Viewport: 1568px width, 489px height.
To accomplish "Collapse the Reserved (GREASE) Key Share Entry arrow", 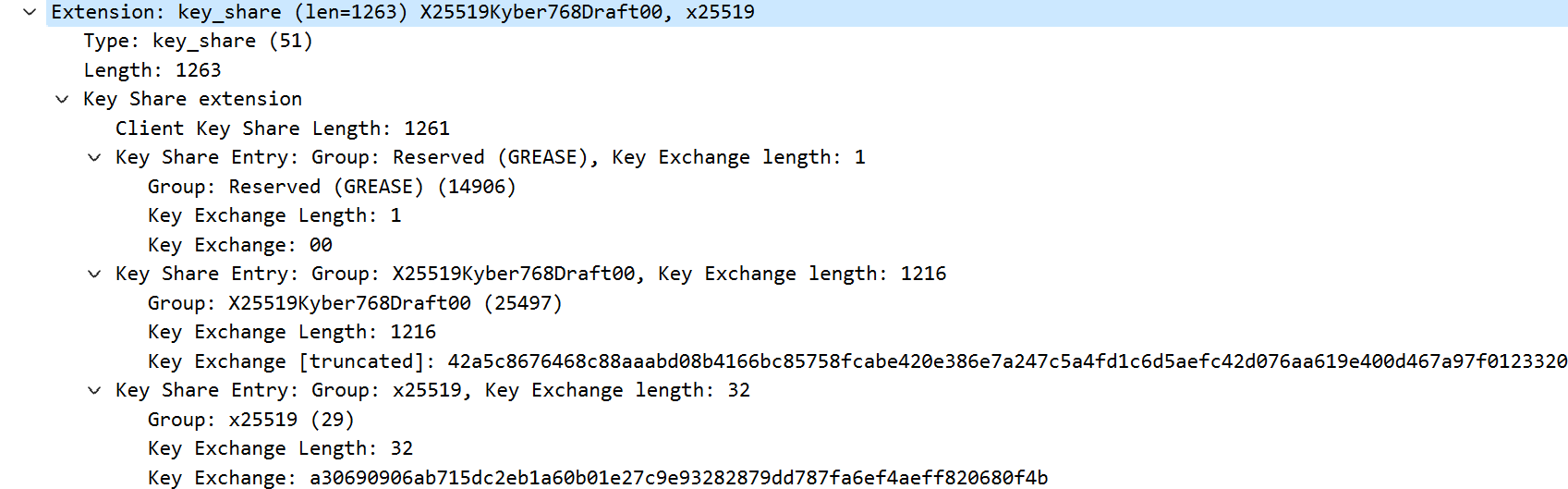I will coord(94,157).
